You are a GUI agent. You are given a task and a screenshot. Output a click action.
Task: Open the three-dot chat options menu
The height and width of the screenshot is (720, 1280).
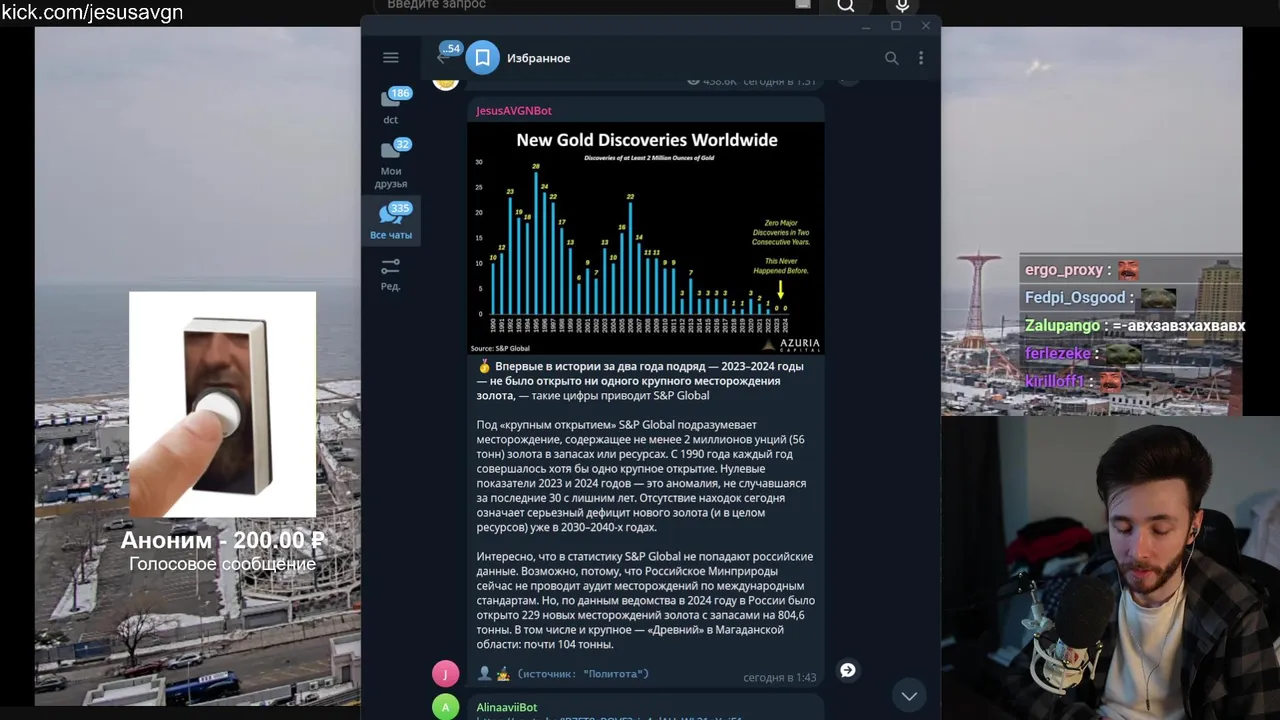921,58
